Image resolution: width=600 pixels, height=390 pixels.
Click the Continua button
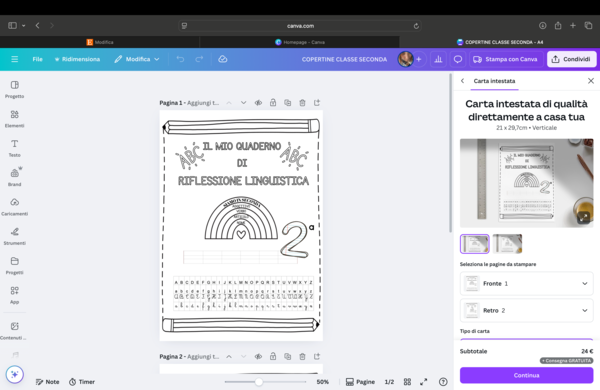527,375
